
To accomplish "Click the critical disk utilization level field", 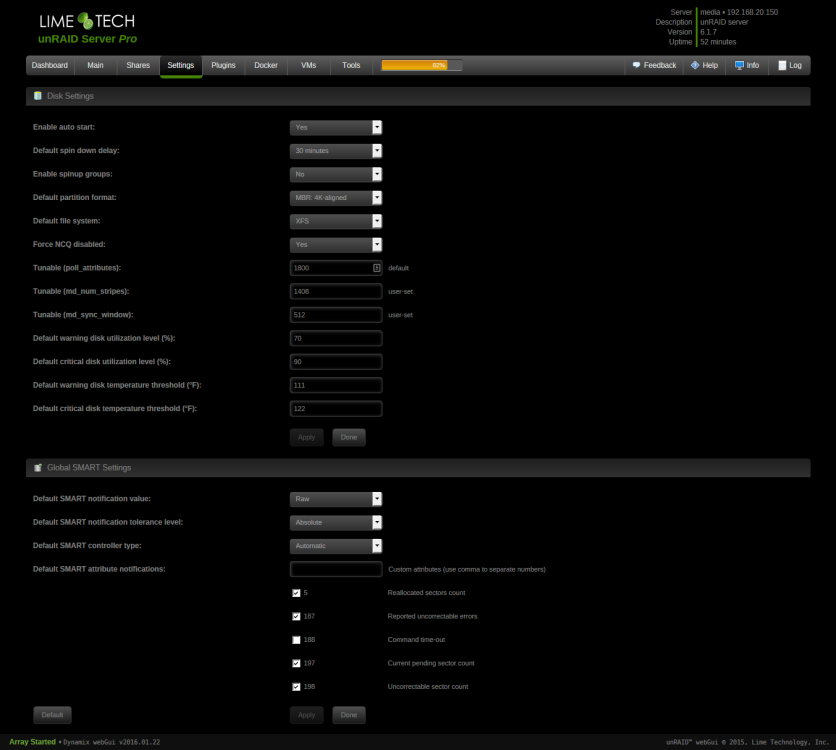I will click(336, 362).
